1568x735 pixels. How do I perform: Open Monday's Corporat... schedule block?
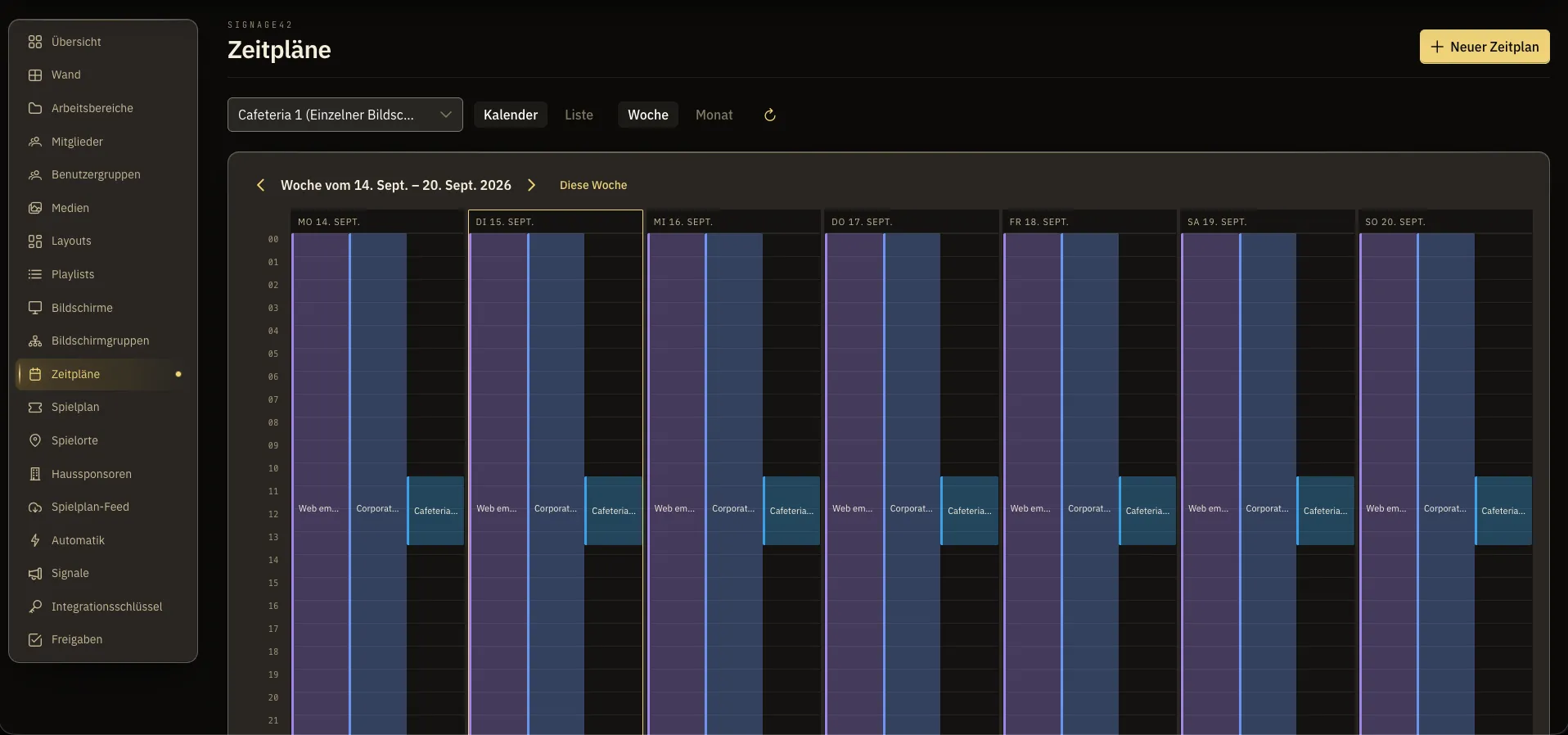tap(378, 484)
